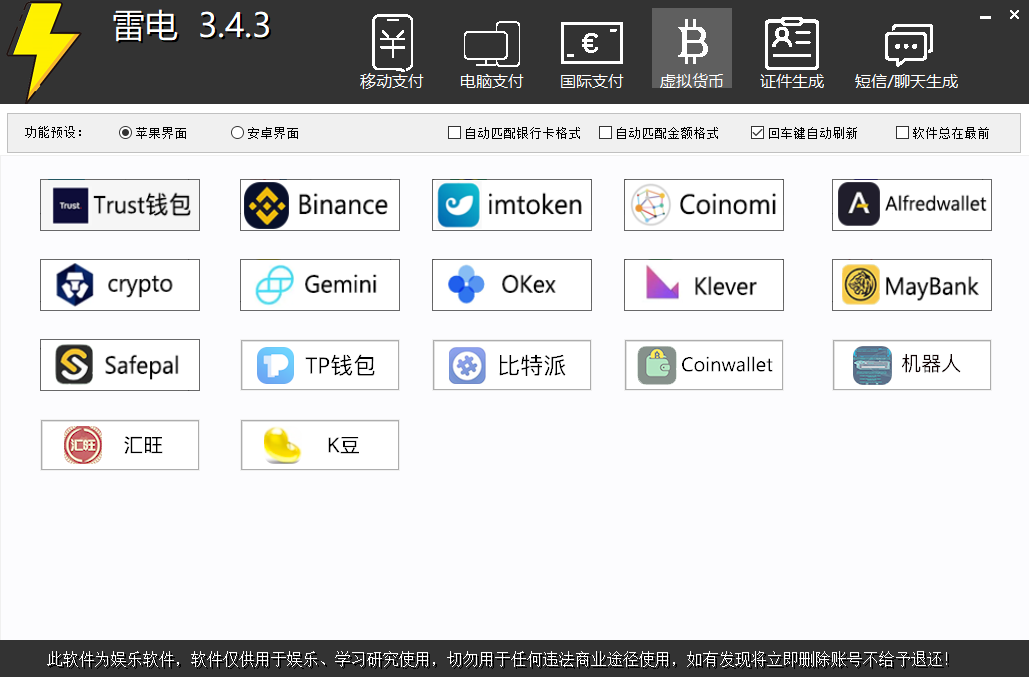
Task: Choose the 汇旺 icon button
Action: coord(120,445)
